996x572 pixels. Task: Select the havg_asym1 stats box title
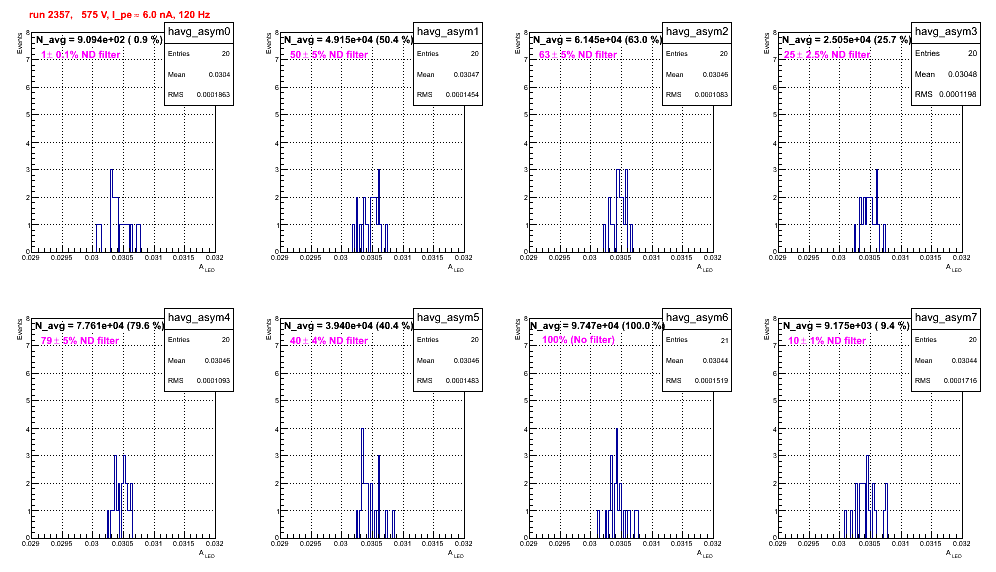coord(448,31)
